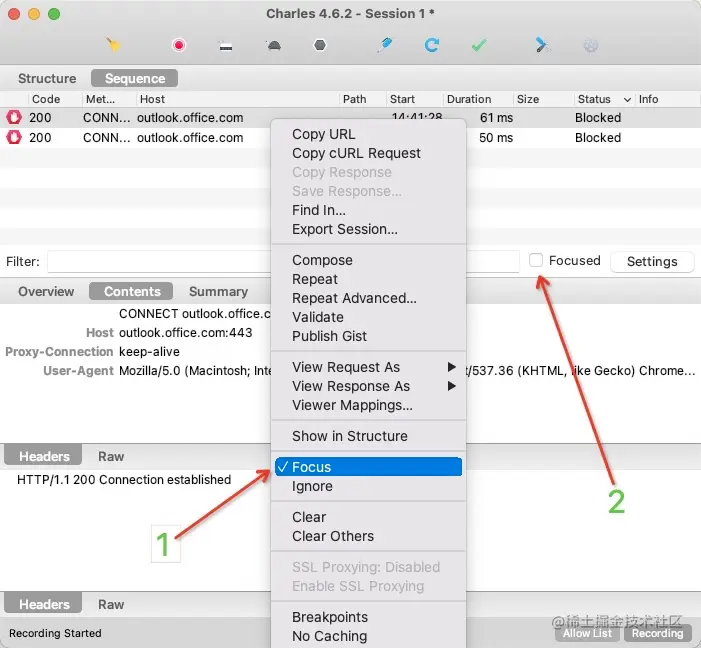Image resolution: width=701 pixels, height=648 pixels.
Task: Expand the View Response As submenu
Action: point(368,386)
